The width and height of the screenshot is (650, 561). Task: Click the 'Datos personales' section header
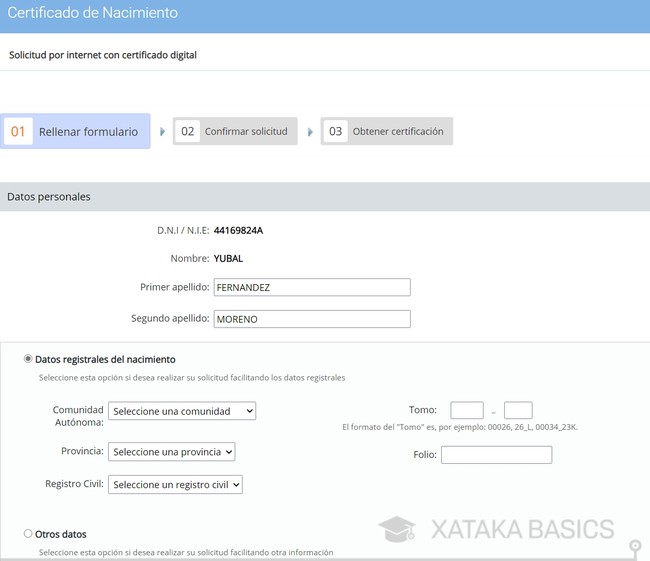(x=325, y=197)
